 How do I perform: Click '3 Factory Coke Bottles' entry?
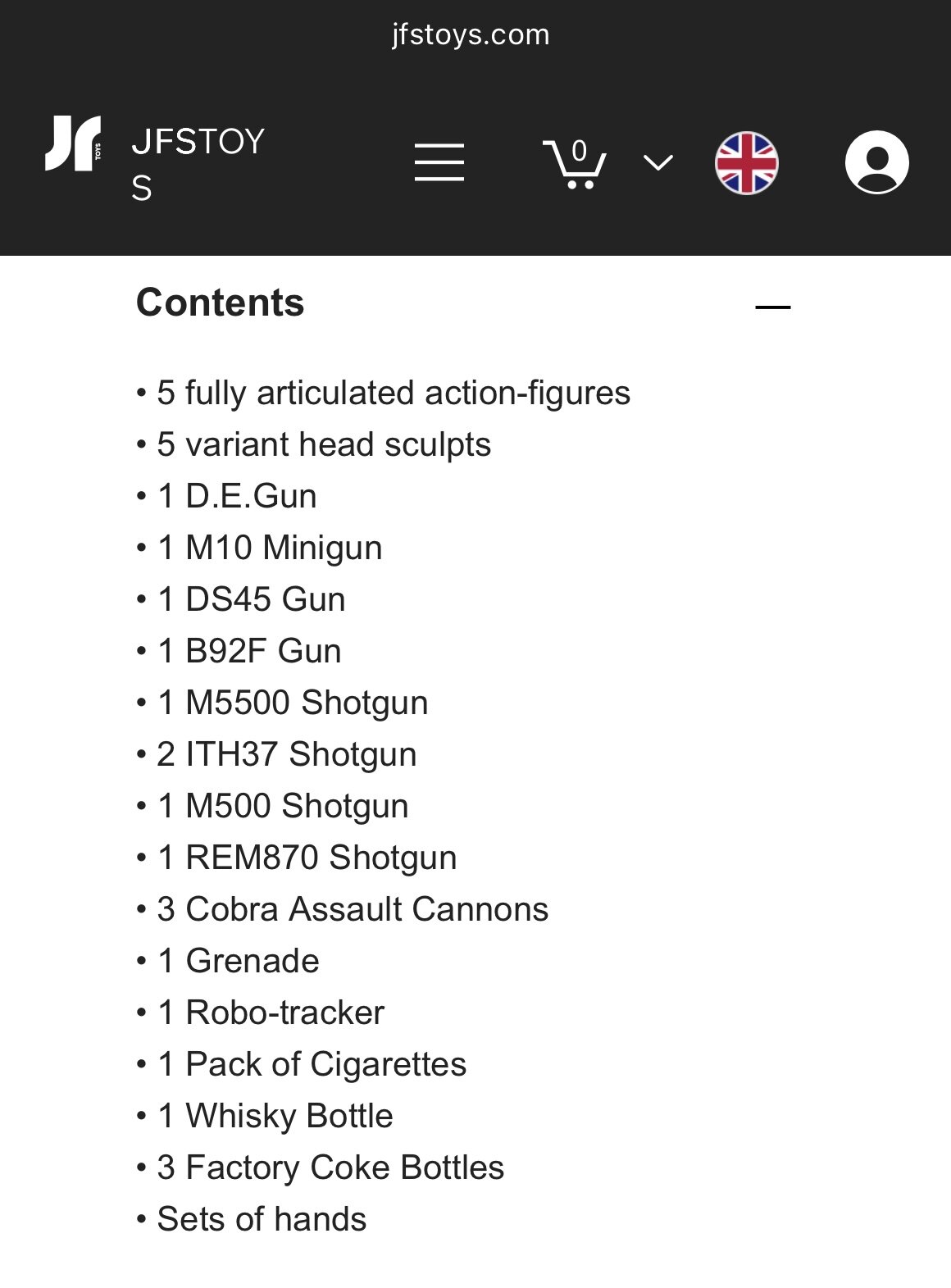point(321,1167)
